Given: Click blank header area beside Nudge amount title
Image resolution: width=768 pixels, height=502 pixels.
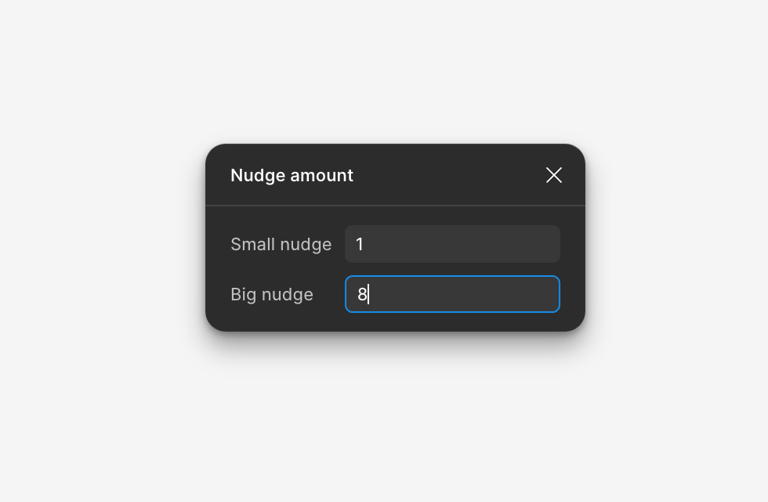Looking at the screenshot, I should coord(448,175).
